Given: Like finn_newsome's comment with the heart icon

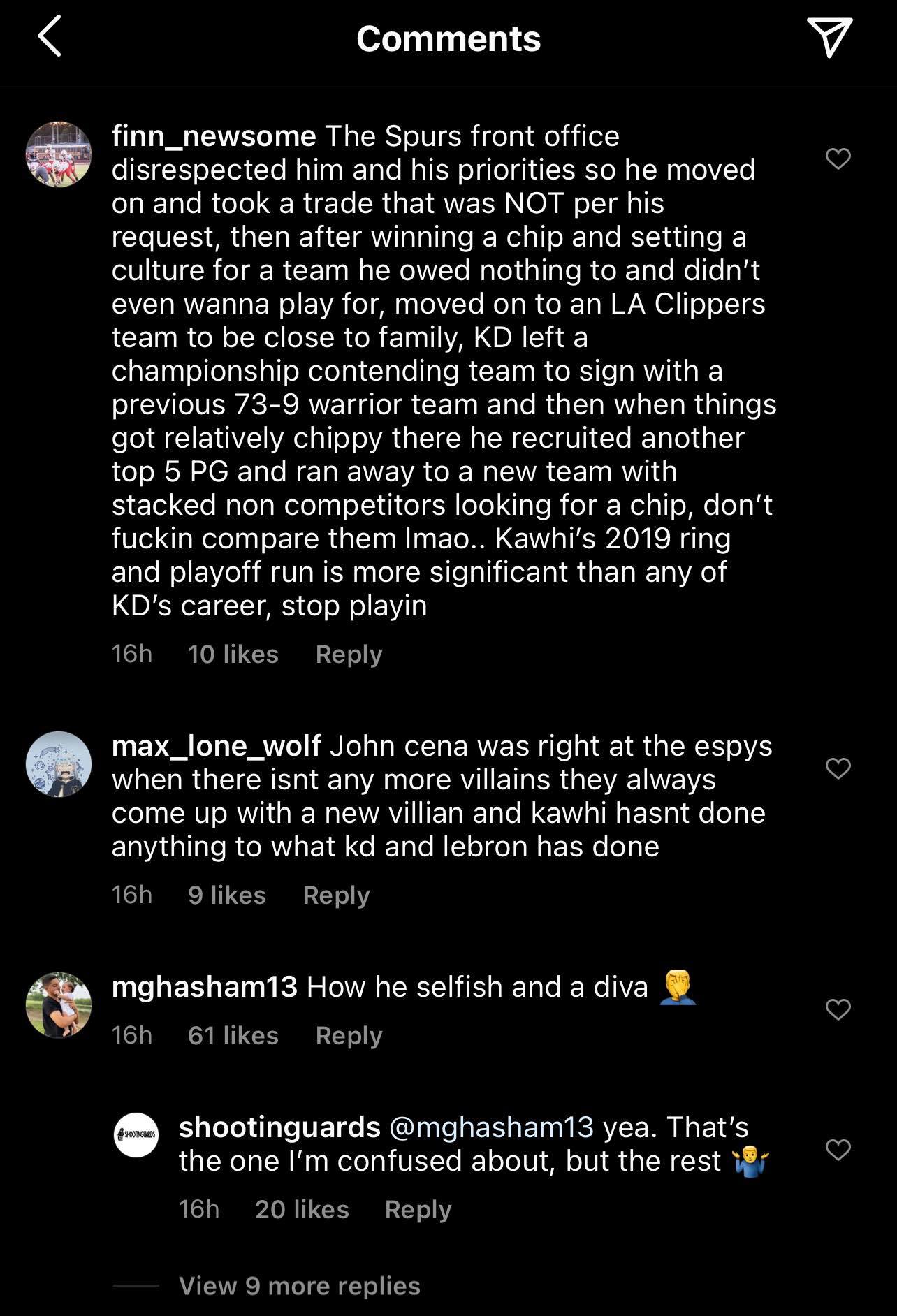Looking at the screenshot, I should (838, 158).
